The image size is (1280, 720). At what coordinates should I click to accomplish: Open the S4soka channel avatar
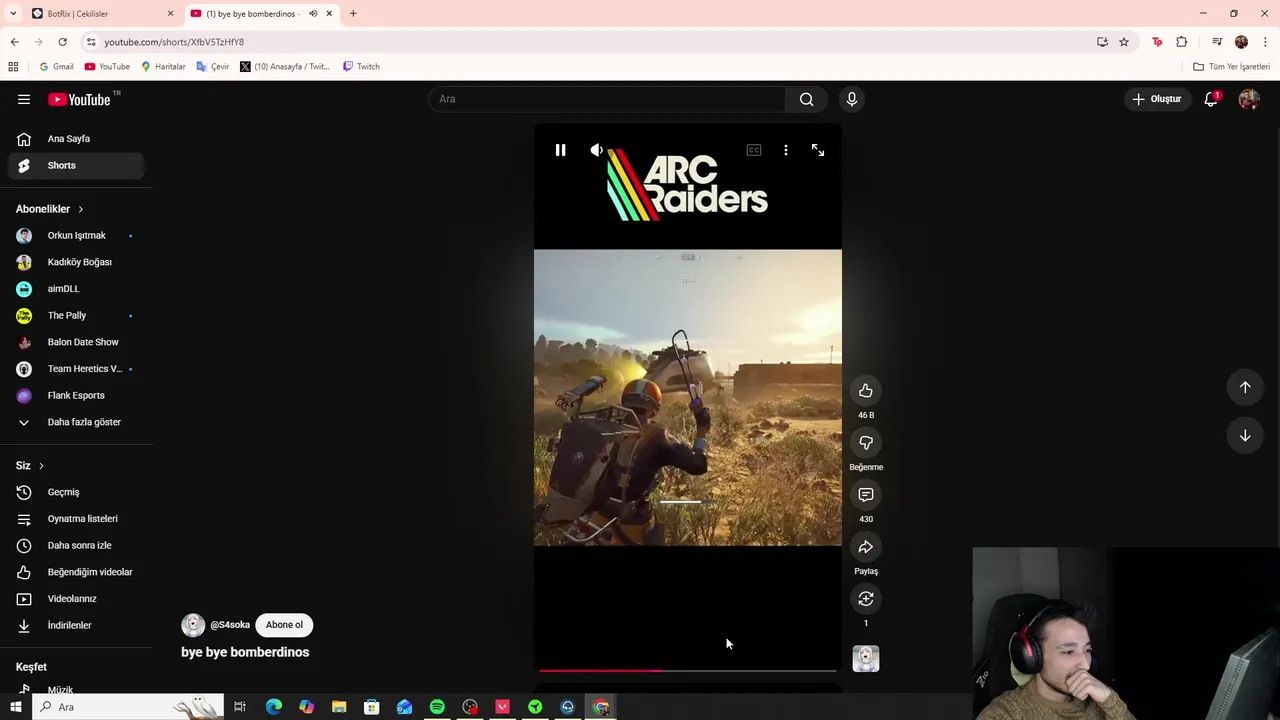(x=193, y=625)
